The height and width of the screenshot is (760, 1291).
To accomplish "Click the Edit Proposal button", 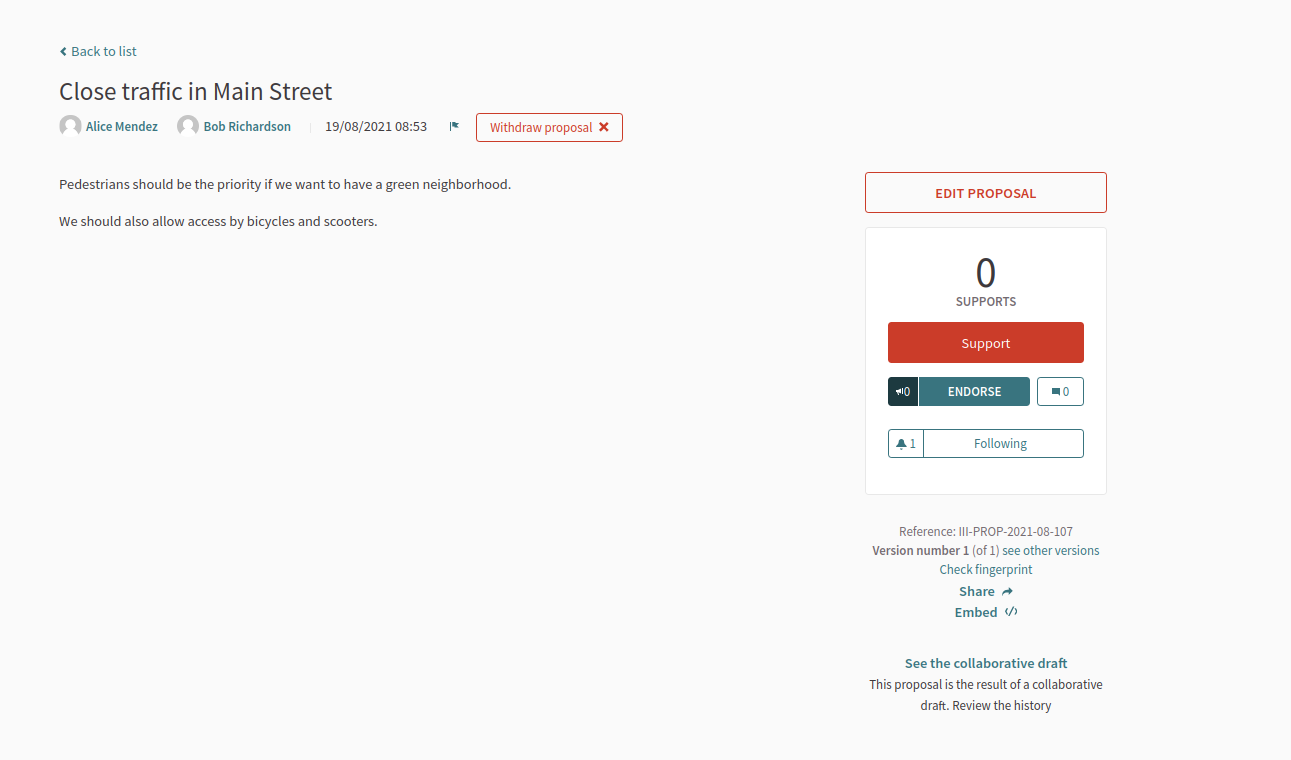I will (x=986, y=193).
